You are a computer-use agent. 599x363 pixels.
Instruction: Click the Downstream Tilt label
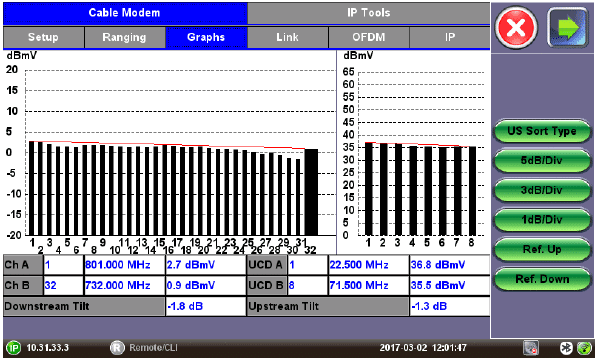pyautogui.click(x=84, y=306)
